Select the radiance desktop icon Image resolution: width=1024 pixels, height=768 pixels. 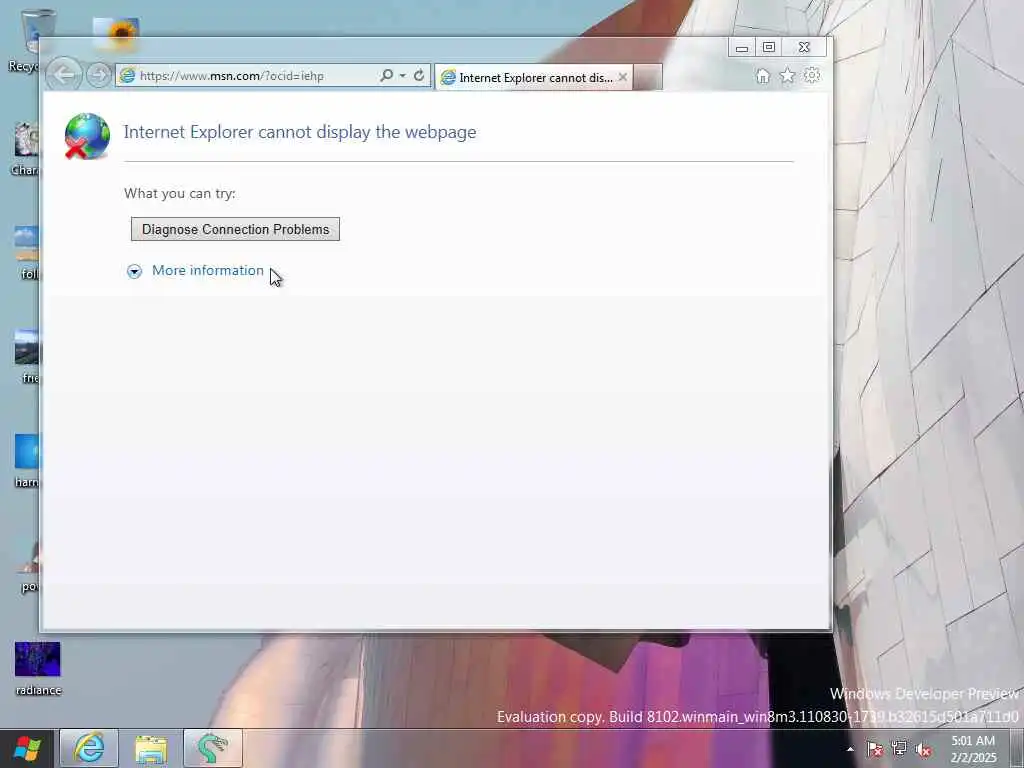click(x=38, y=669)
